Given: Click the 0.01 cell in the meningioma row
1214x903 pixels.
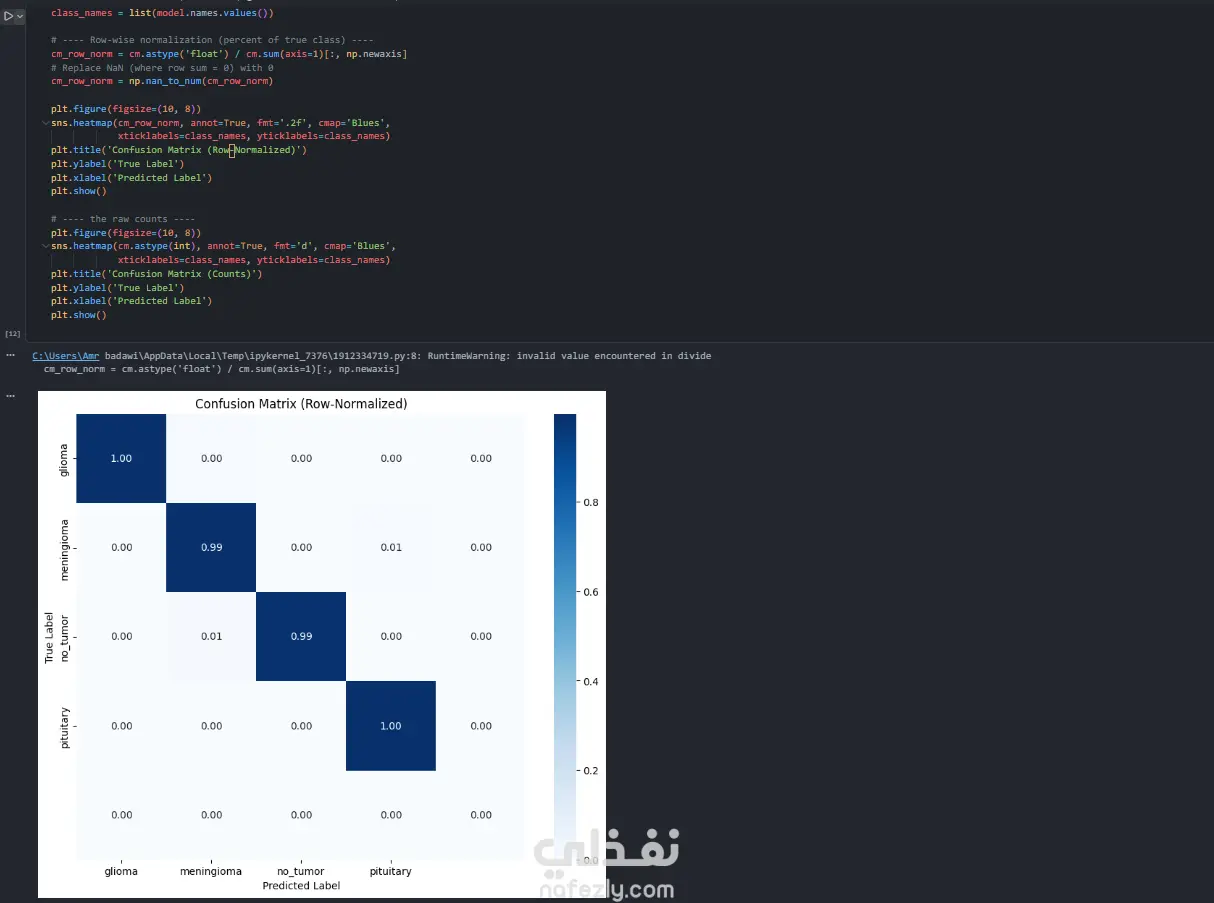Looking at the screenshot, I should coord(390,547).
